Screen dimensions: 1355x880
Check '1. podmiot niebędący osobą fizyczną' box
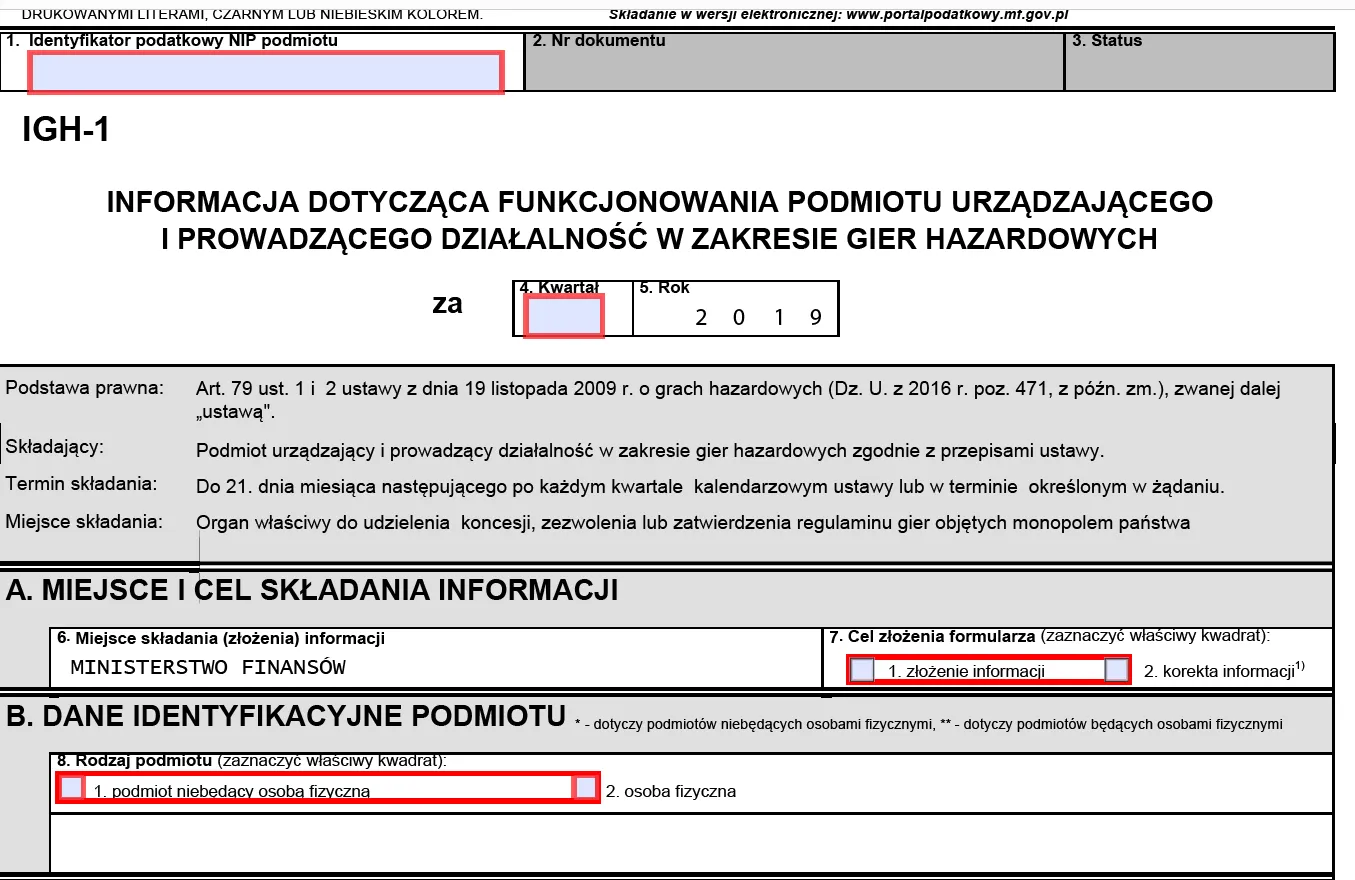click(71, 788)
